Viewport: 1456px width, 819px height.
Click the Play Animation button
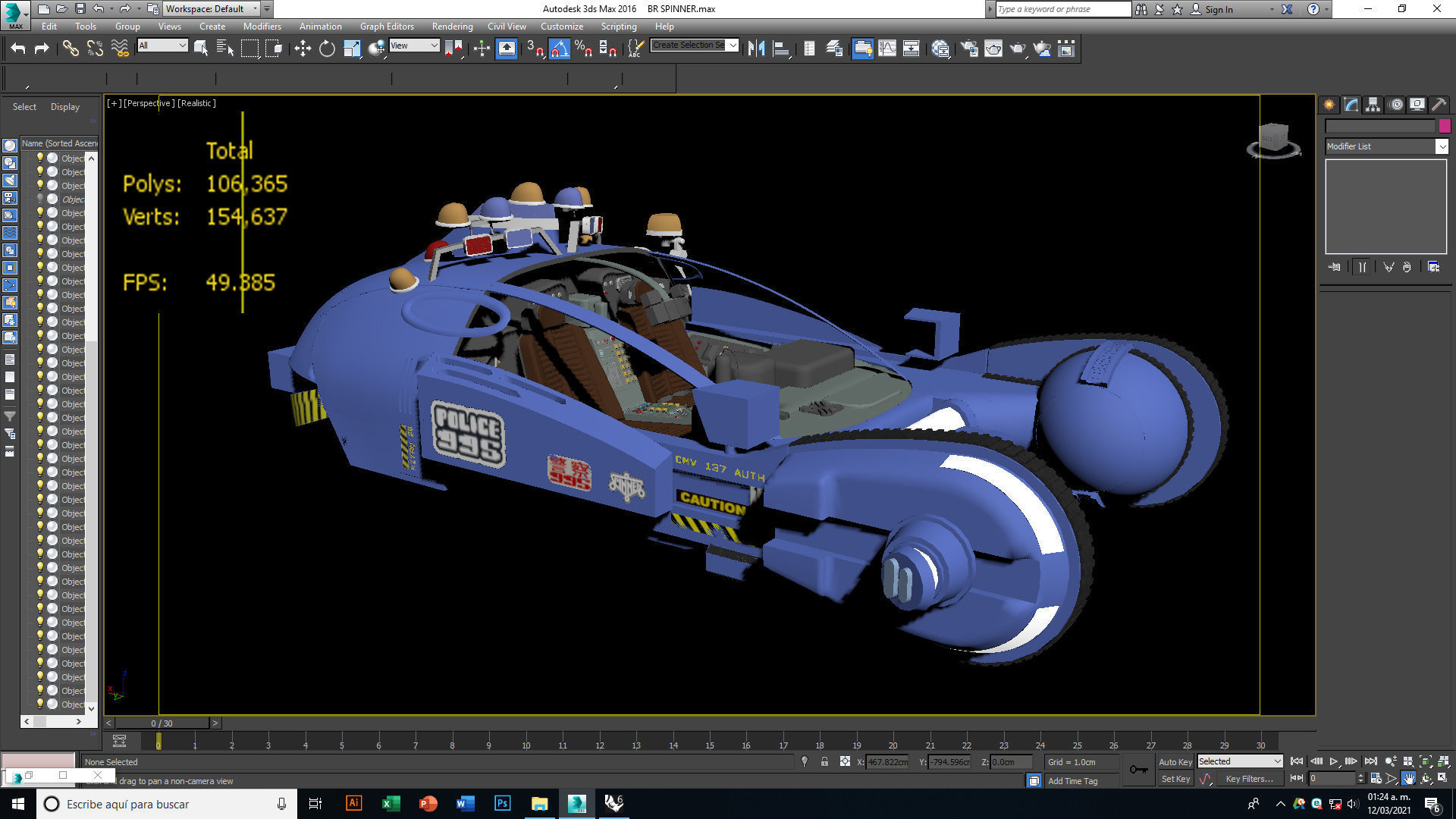[1334, 761]
